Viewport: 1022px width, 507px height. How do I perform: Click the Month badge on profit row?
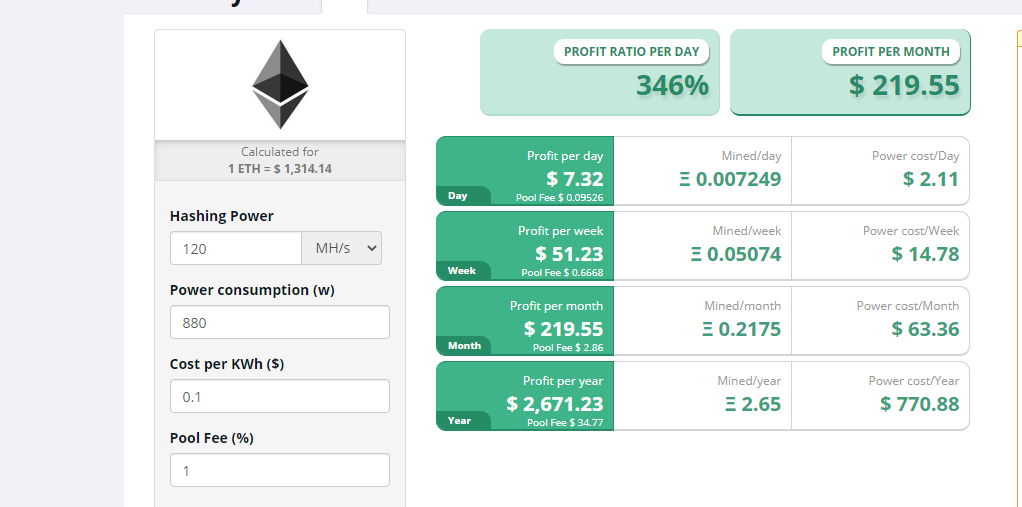pos(463,346)
